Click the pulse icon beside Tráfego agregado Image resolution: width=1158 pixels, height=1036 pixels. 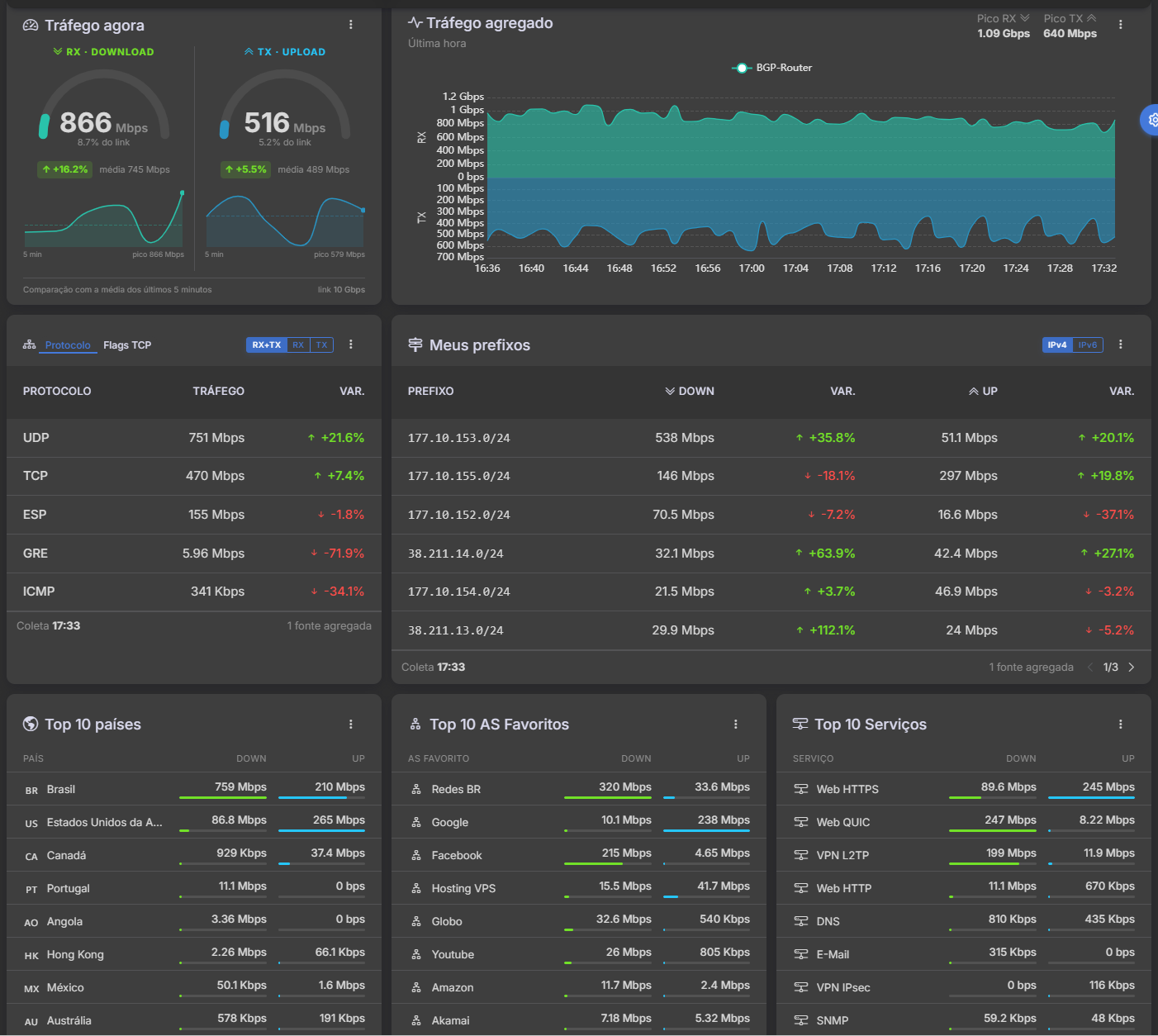click(415, 23)
